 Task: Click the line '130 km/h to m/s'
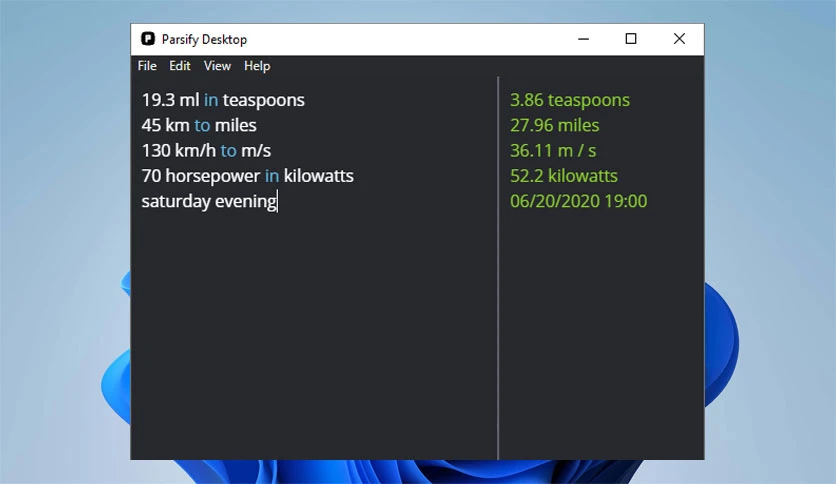206,151
